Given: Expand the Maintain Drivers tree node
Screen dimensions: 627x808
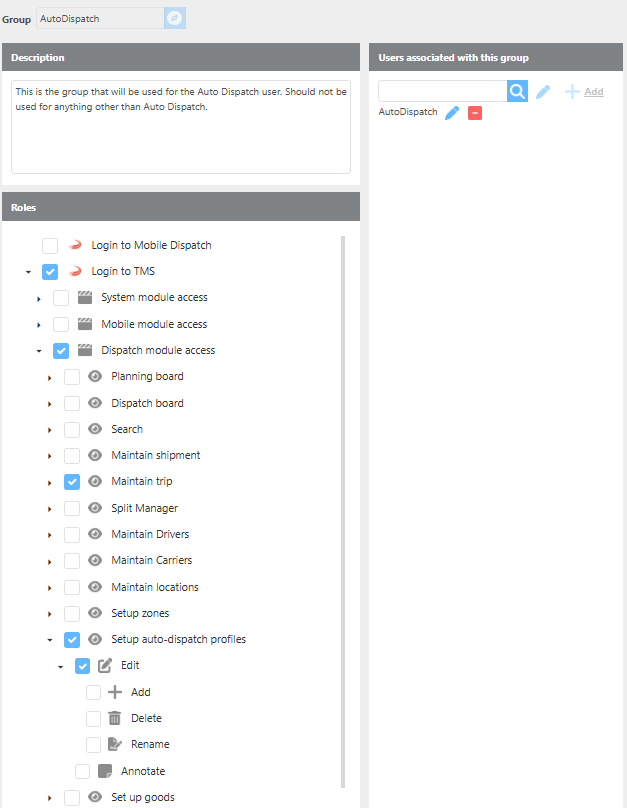Looking at the screenshot, I should click(50, 535).
